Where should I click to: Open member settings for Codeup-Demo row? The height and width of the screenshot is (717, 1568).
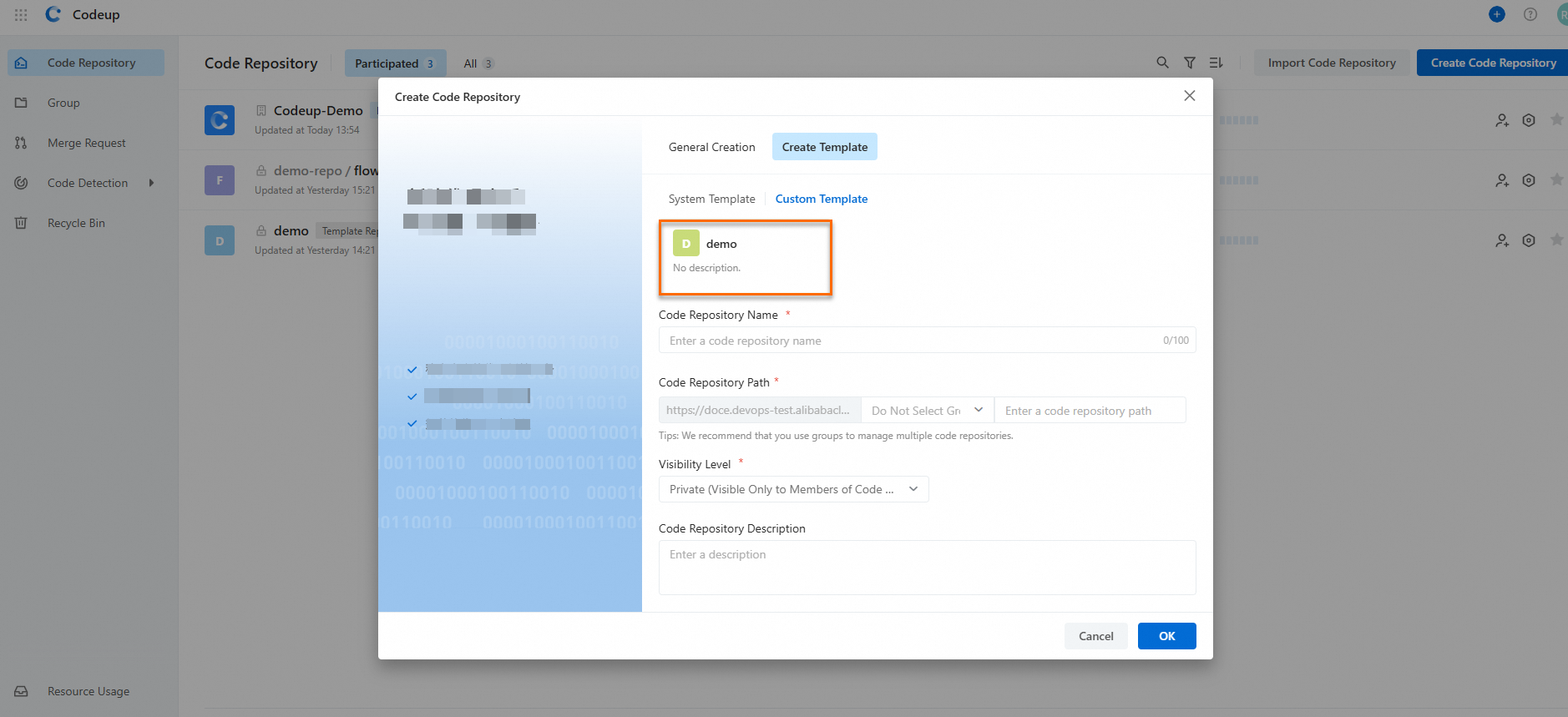click(x=1502, y=120)
